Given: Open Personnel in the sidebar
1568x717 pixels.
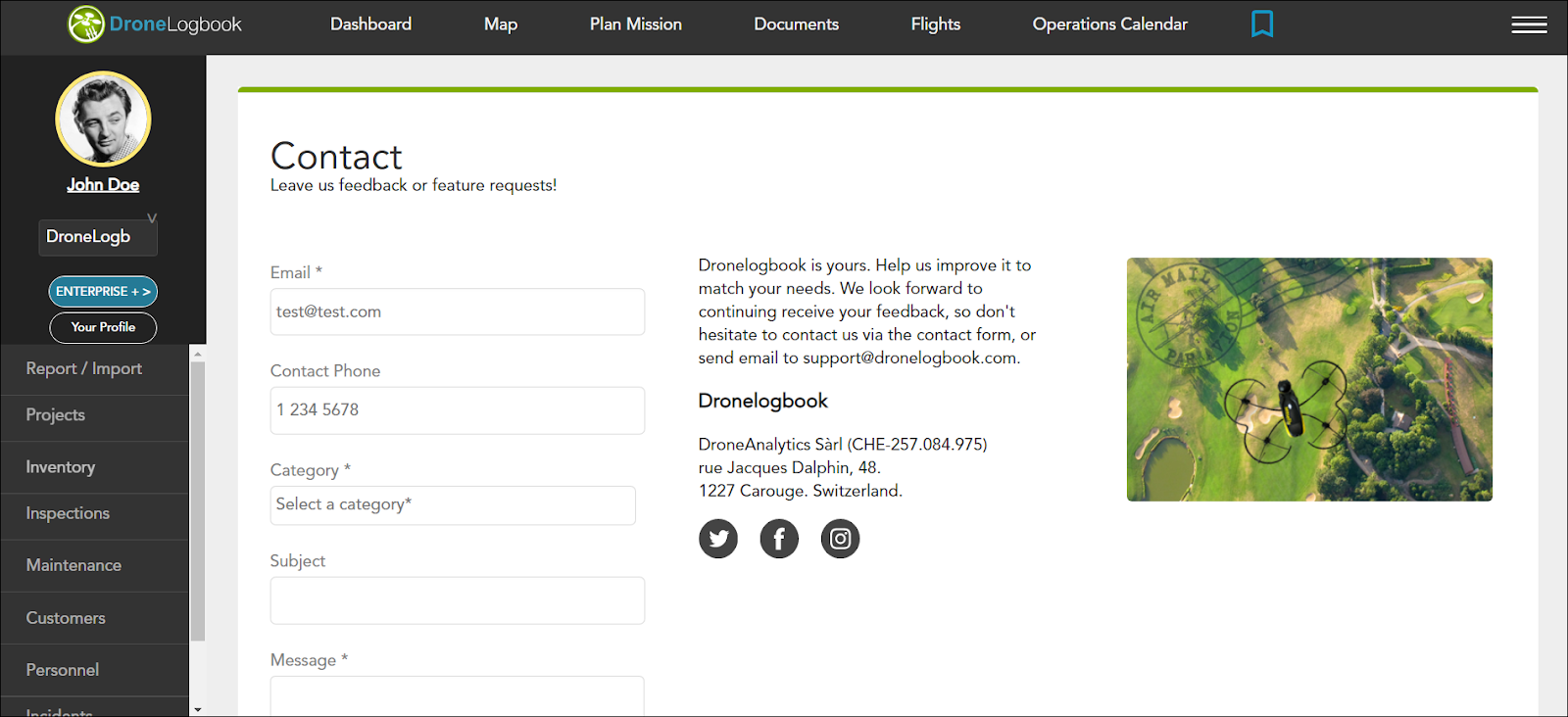Looking at the screenshot, I should [94, 670].
